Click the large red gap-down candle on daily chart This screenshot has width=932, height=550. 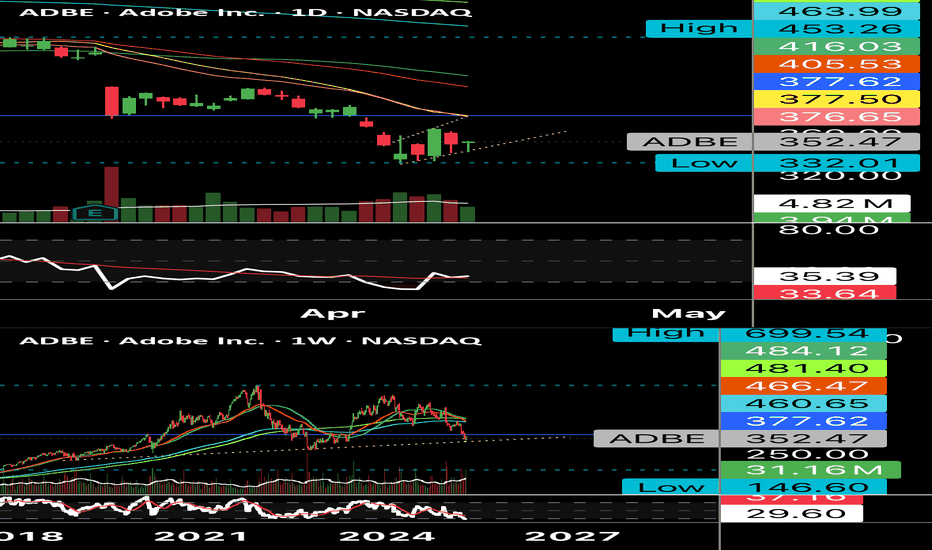point(112,102)
